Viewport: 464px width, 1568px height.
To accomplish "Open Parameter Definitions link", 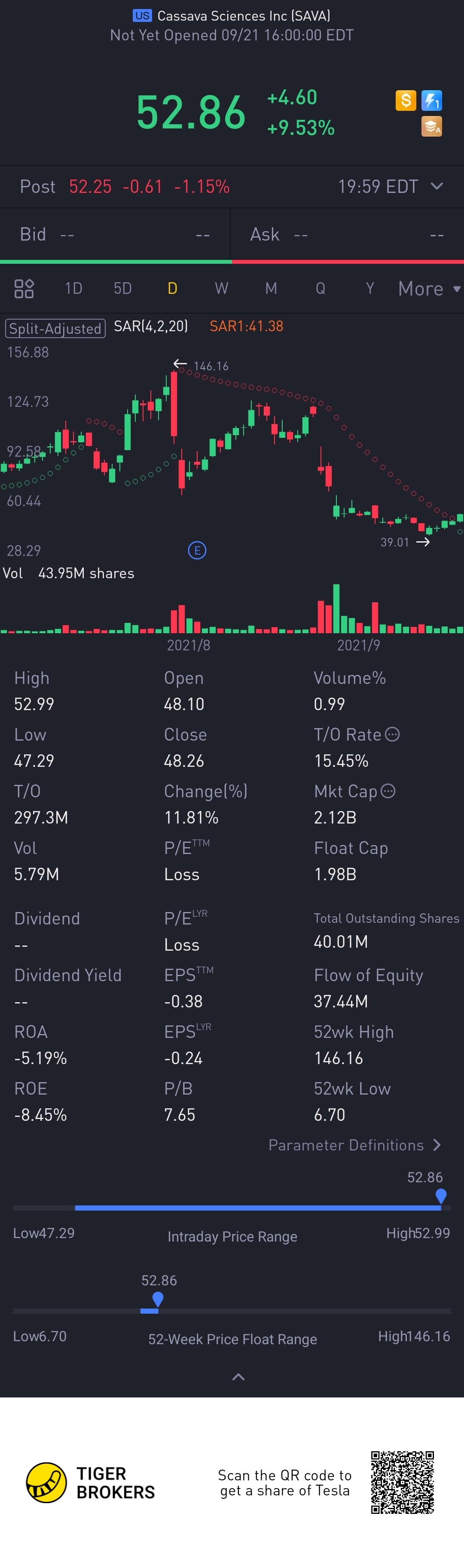I will click(x=354, y=1145).
